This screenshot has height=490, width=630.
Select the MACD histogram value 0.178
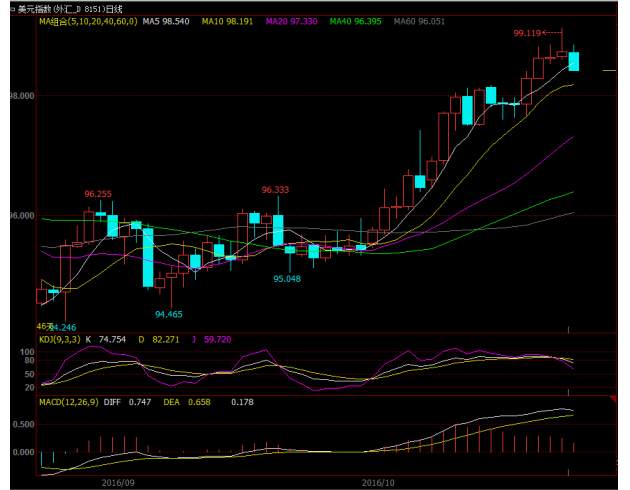click(x=242, y=402)
